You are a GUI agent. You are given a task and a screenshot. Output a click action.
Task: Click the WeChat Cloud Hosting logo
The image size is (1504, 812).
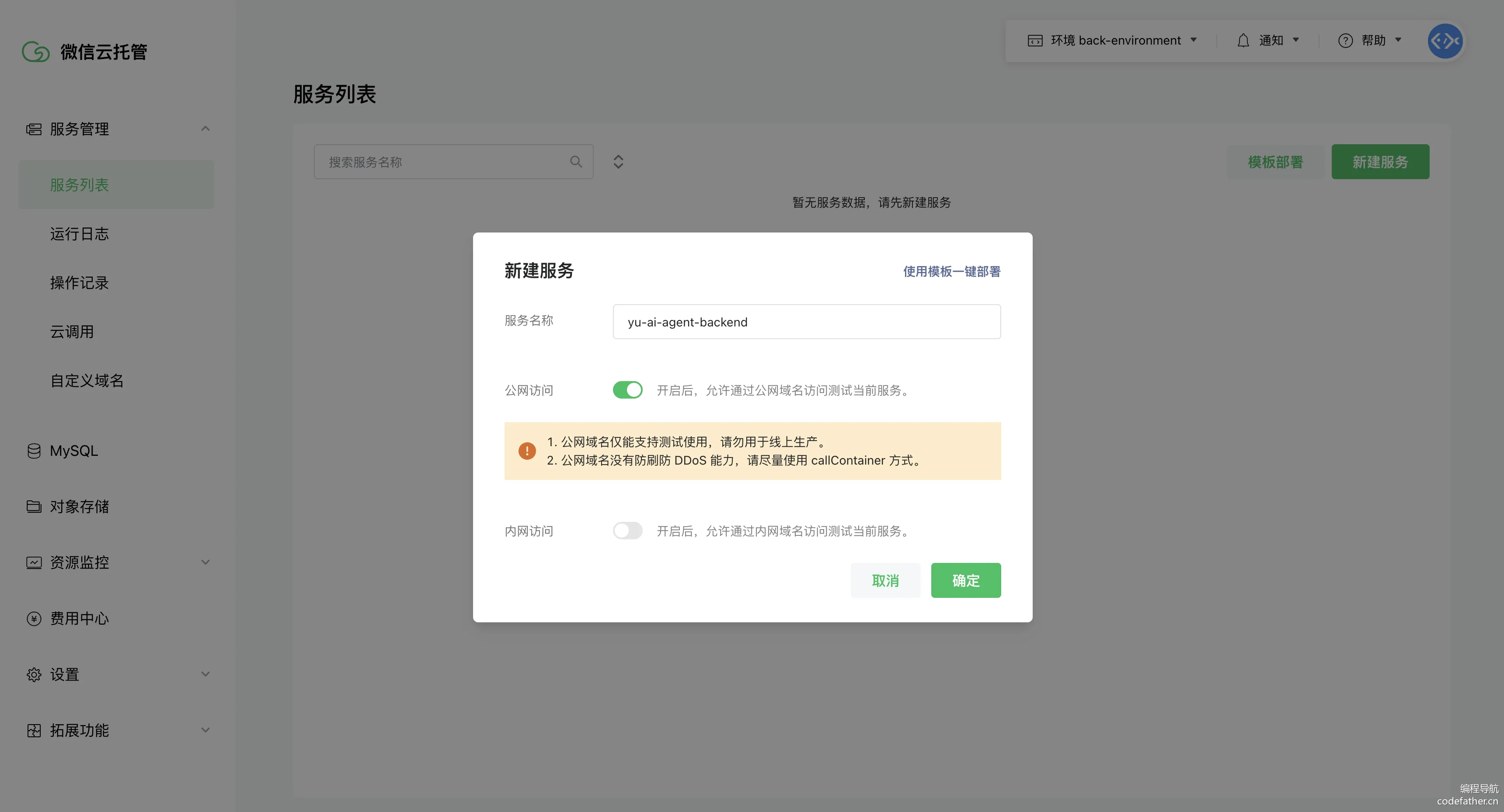(x=35, y=52)
